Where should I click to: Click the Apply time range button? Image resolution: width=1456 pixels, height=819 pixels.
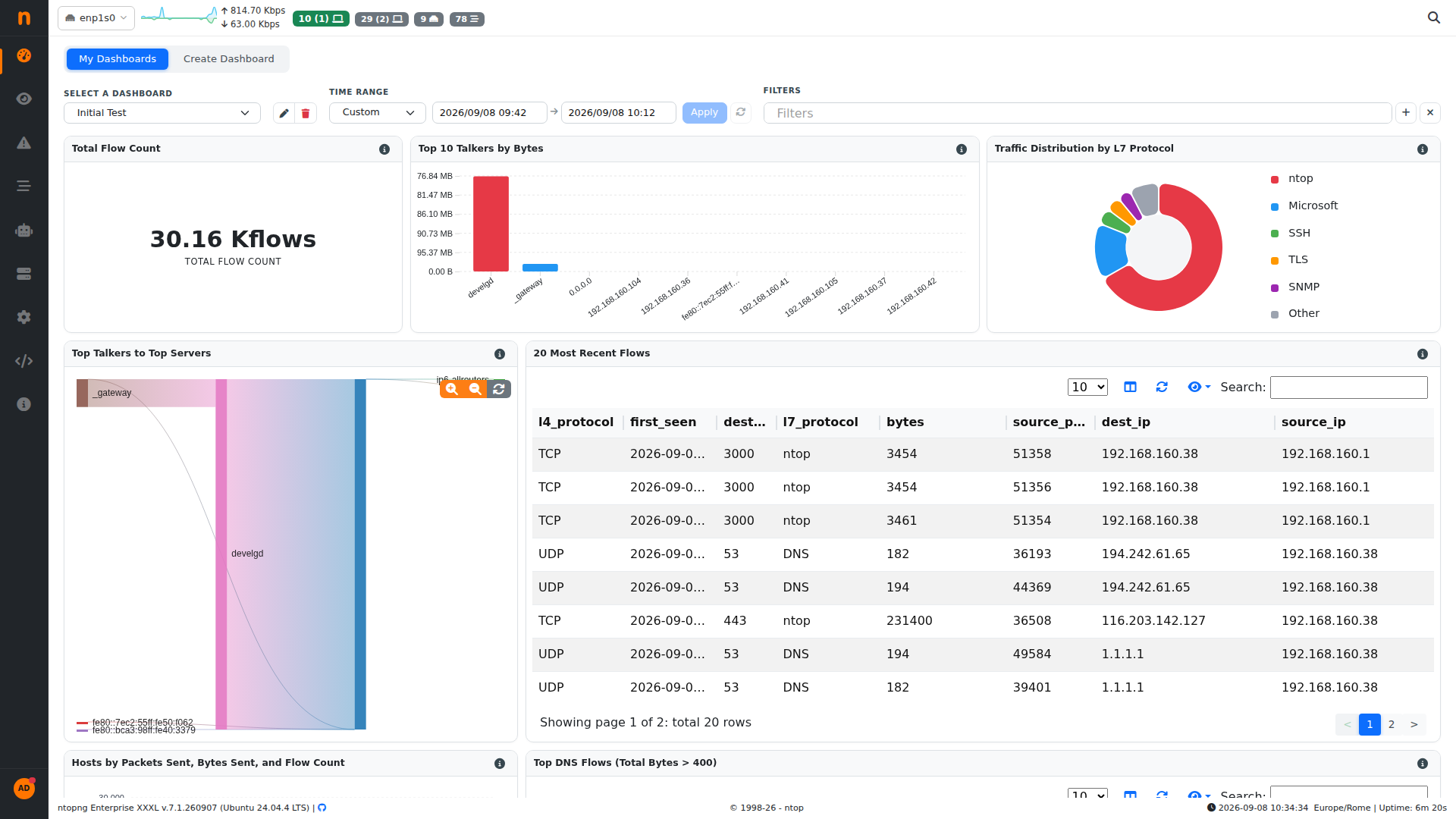704,112
